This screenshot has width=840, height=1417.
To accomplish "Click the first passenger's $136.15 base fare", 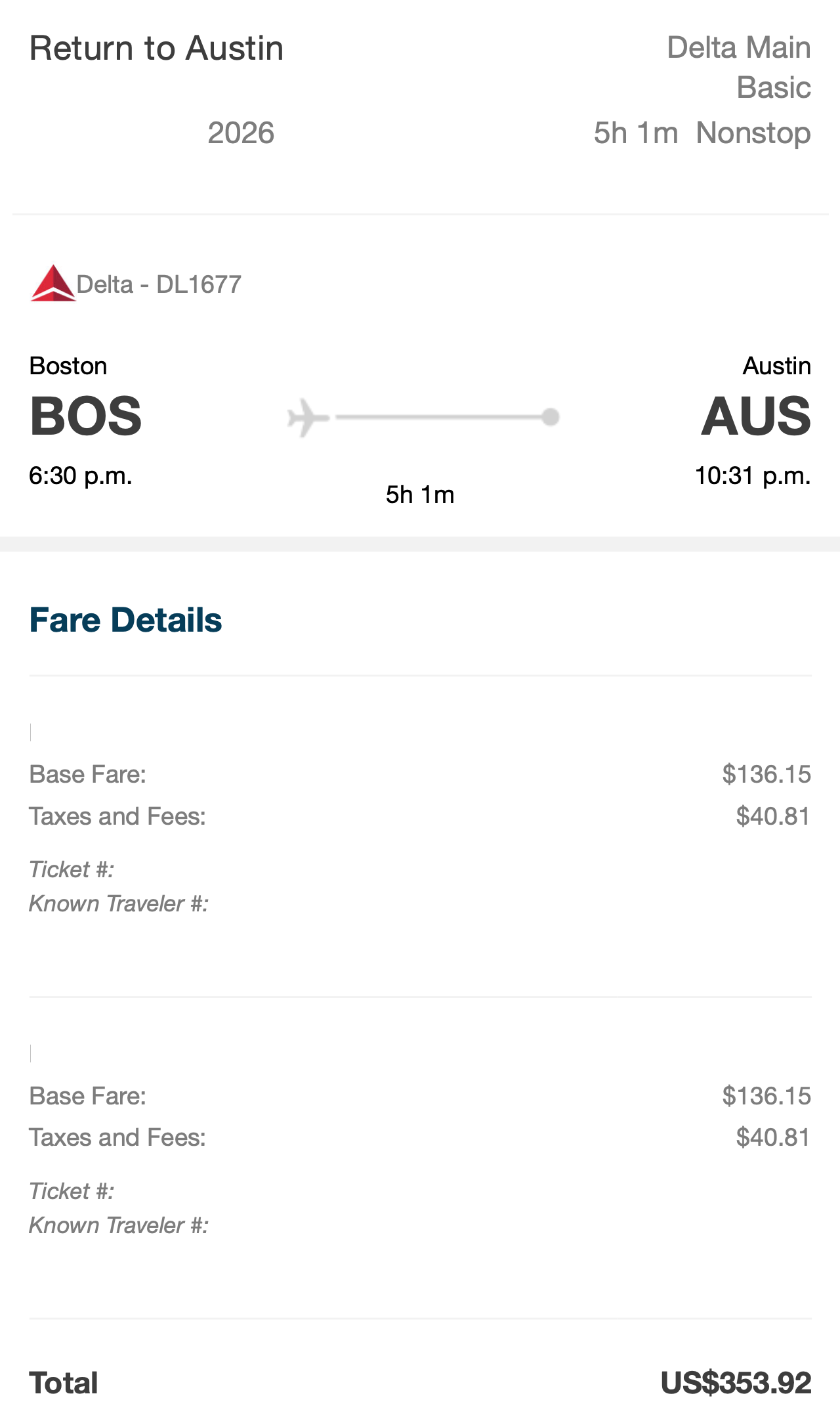I will [x=766, y=774].
